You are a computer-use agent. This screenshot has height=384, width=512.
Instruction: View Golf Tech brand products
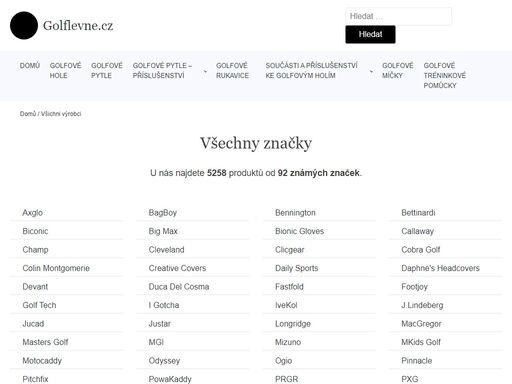(39, 305)
